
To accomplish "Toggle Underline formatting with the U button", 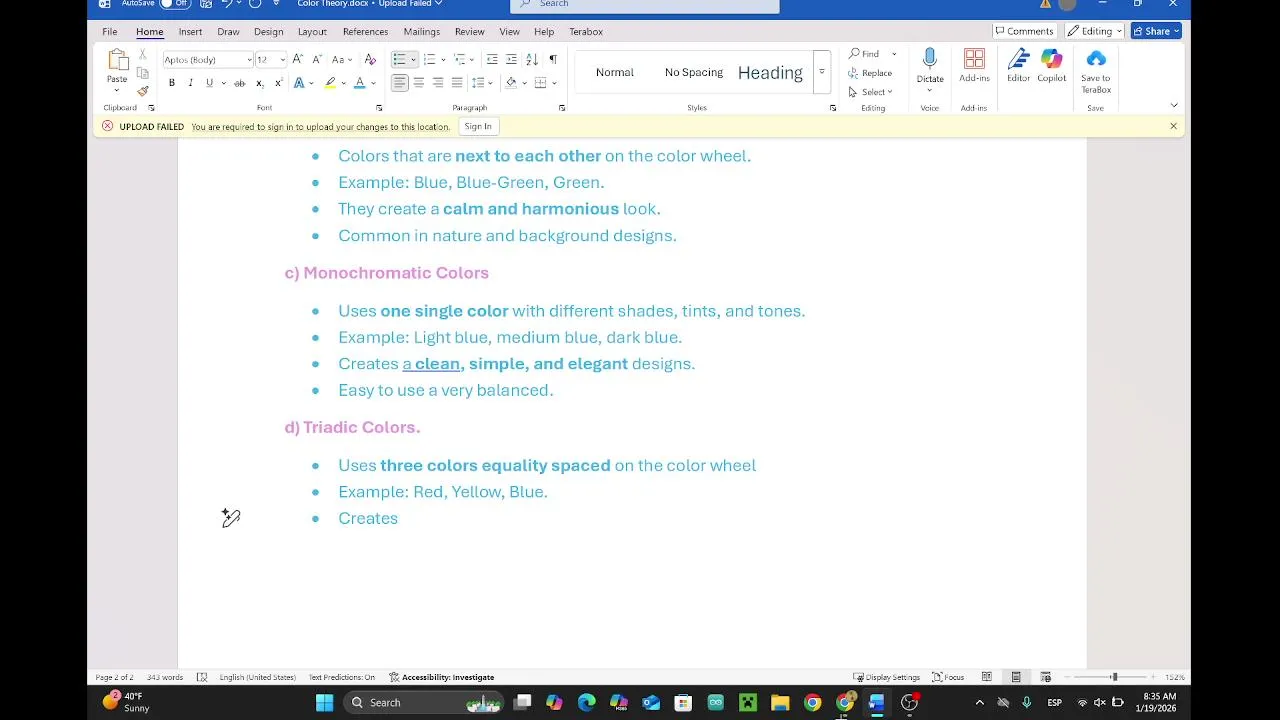I will pos(209,83).
